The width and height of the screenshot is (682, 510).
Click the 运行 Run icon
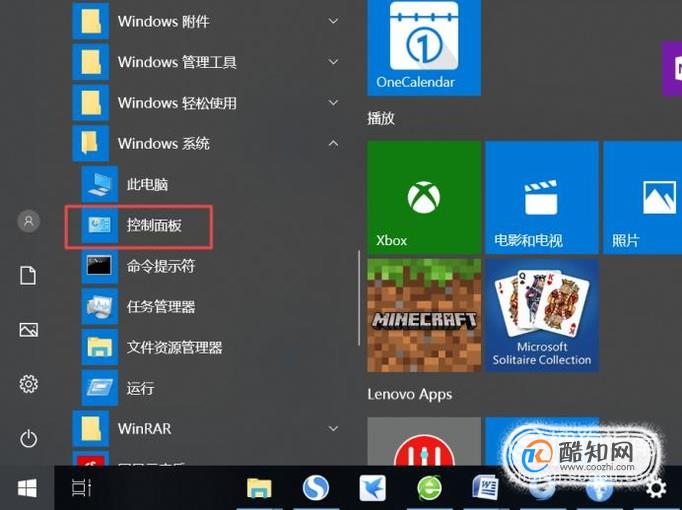tap(100, 387)
